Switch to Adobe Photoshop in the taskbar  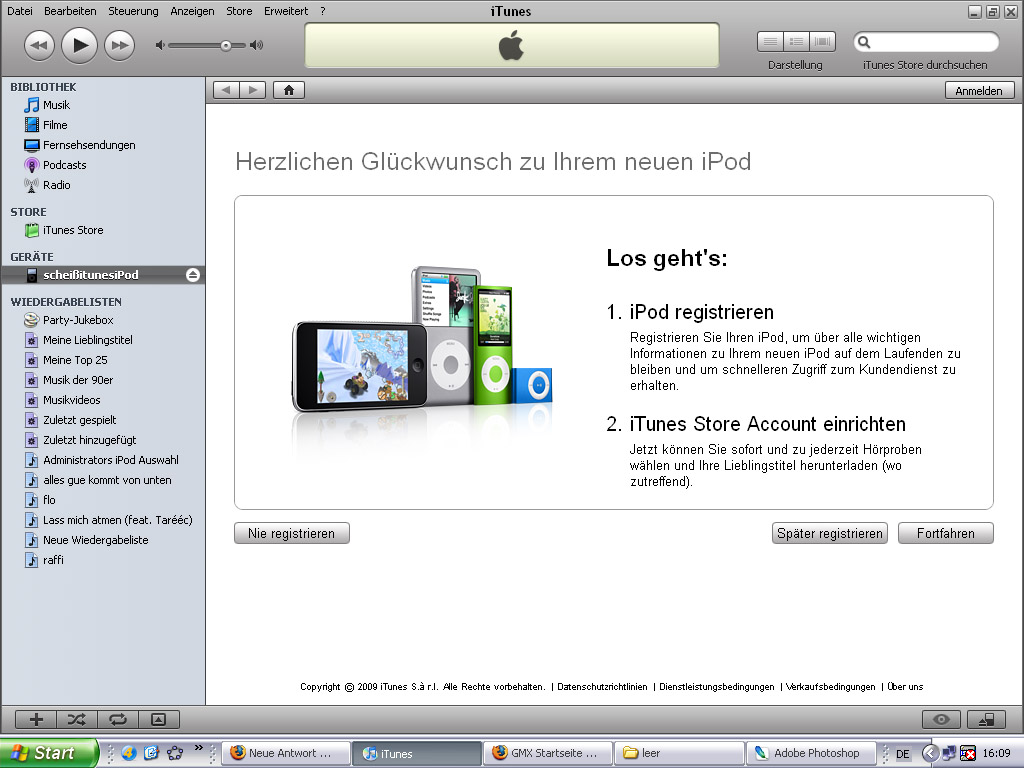pos(811,753)
